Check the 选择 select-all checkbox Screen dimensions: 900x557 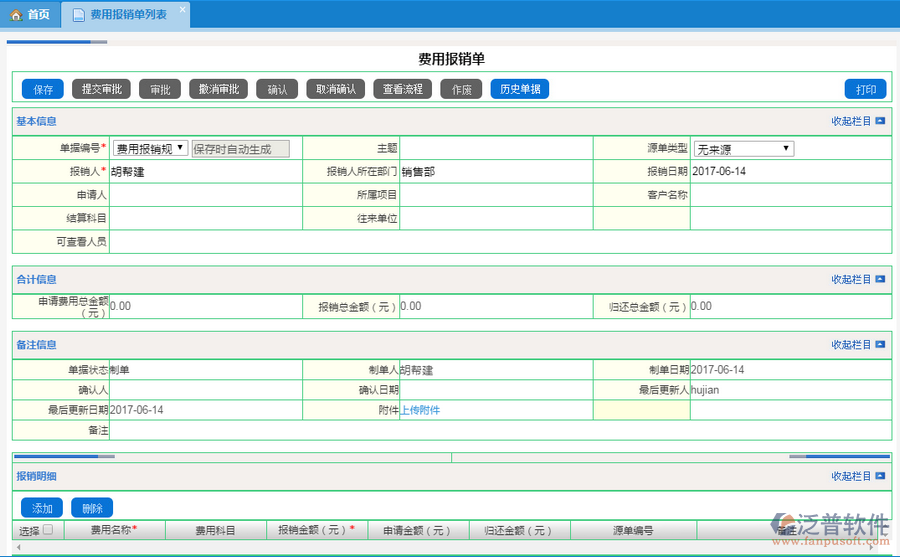point(47,530)
